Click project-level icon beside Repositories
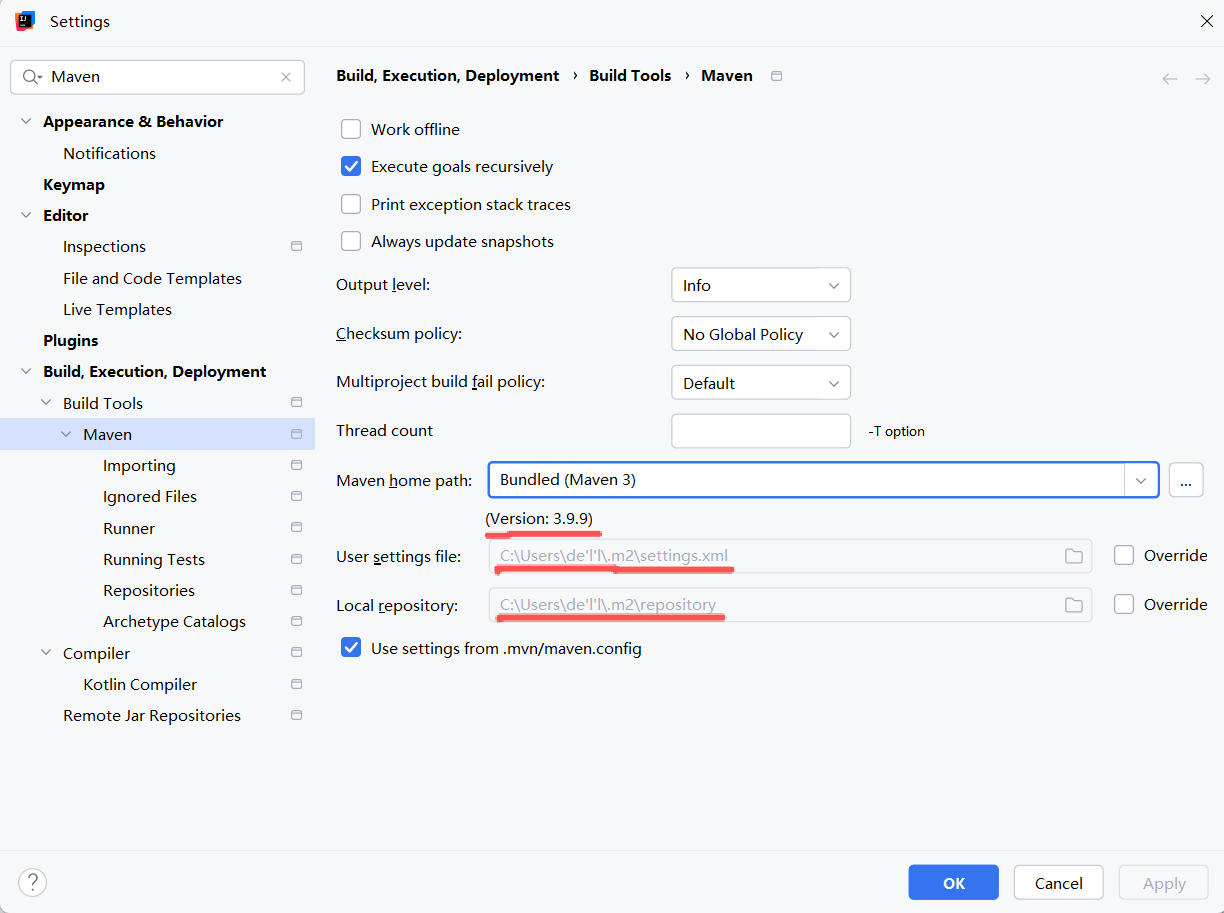Screen dimensions: 1224x913 point(296,590)
